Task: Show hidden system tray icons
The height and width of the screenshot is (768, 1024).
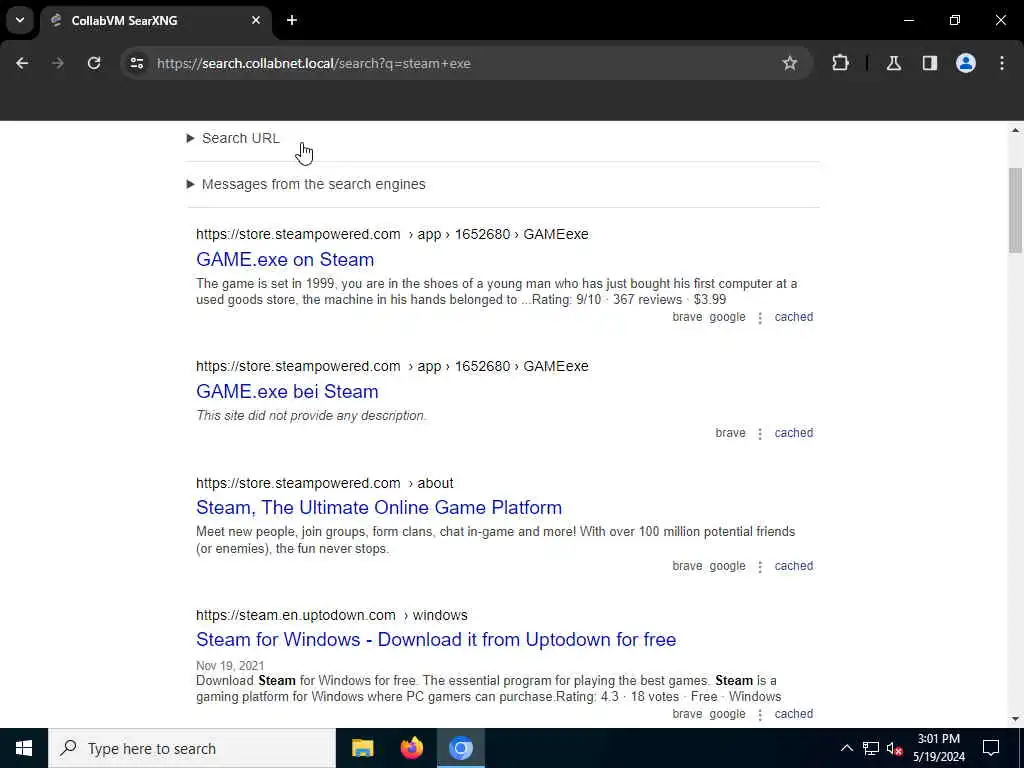Action: tap(846, 748)
